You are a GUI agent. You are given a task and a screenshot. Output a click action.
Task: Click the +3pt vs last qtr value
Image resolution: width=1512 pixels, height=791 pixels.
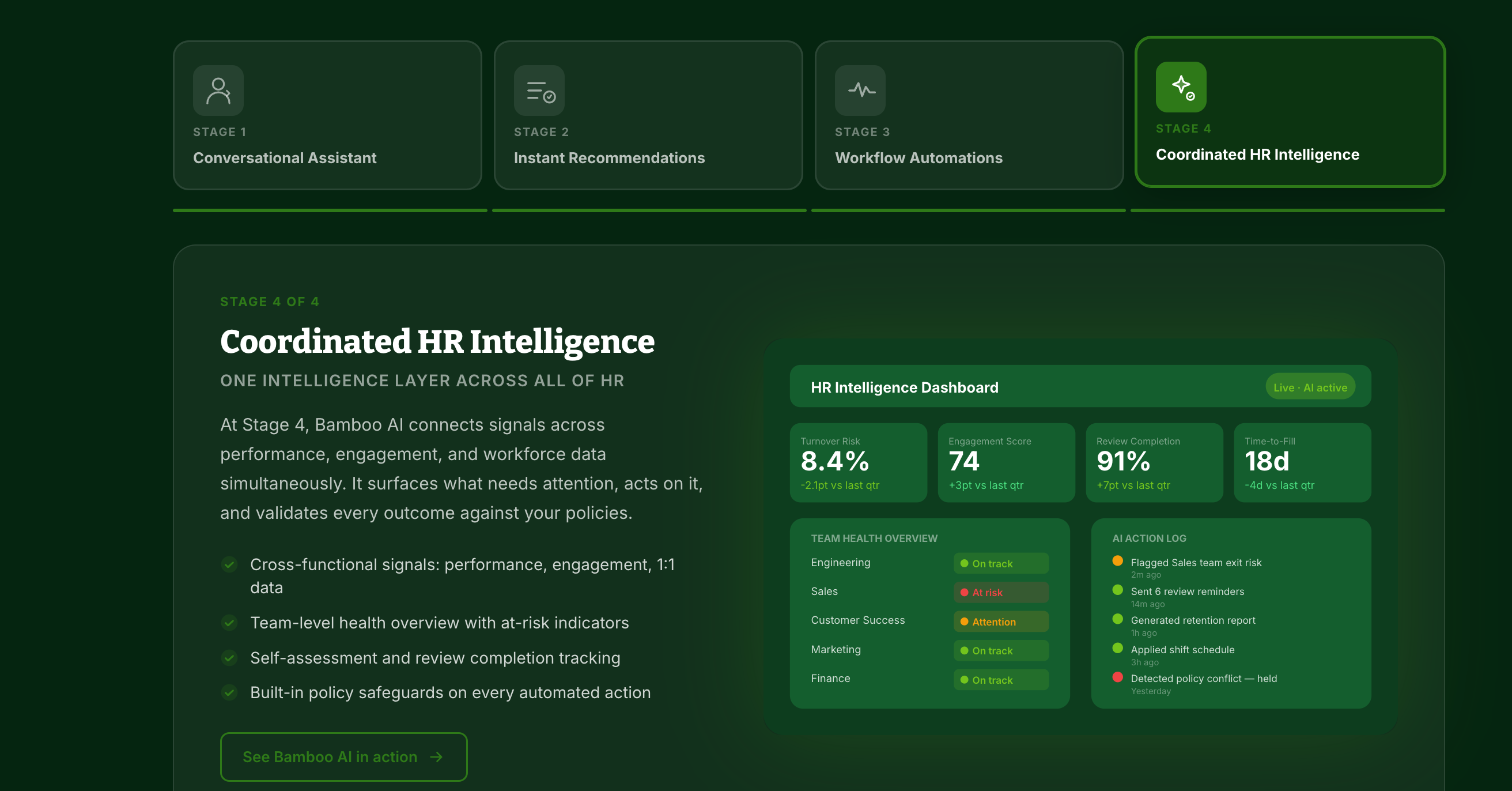pyautogui.click(x=985, y=484)
